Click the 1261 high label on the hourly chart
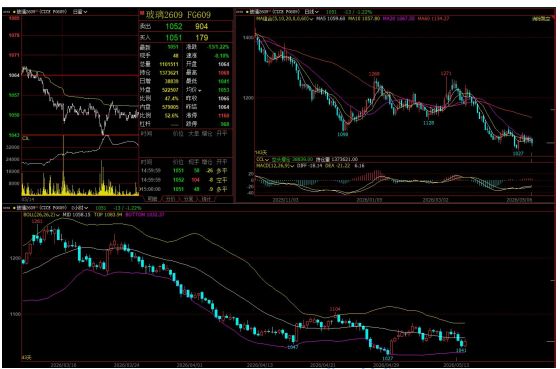 [x=37, y=221]
